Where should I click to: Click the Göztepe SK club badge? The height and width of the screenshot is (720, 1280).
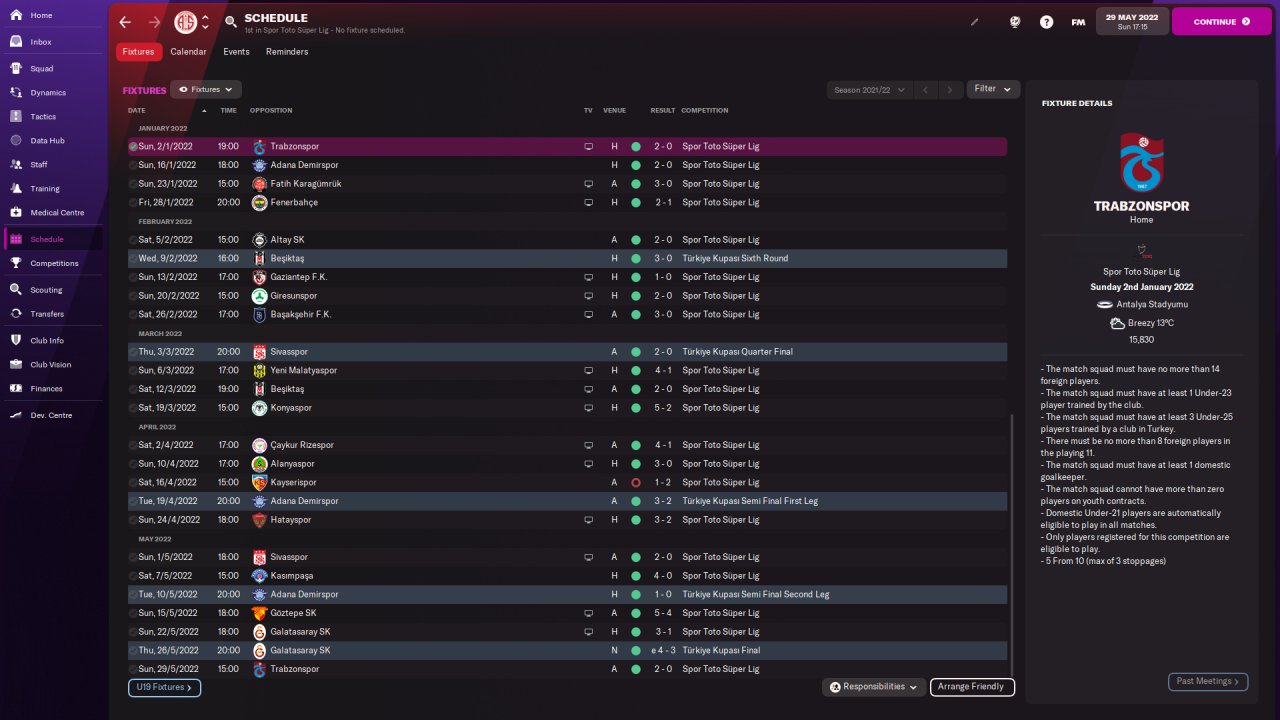tap(259, 613)
